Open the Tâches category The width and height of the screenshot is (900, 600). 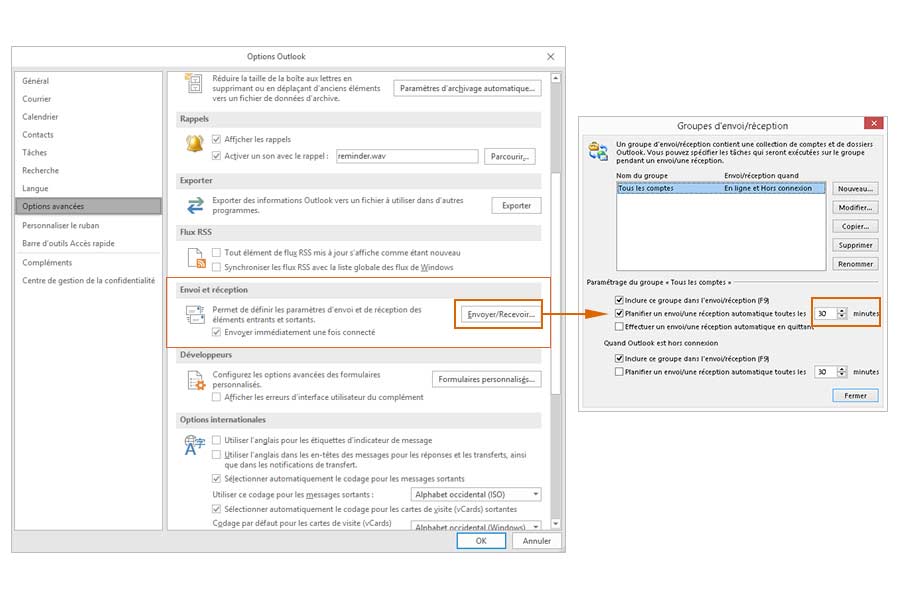[x=88, y=152]
